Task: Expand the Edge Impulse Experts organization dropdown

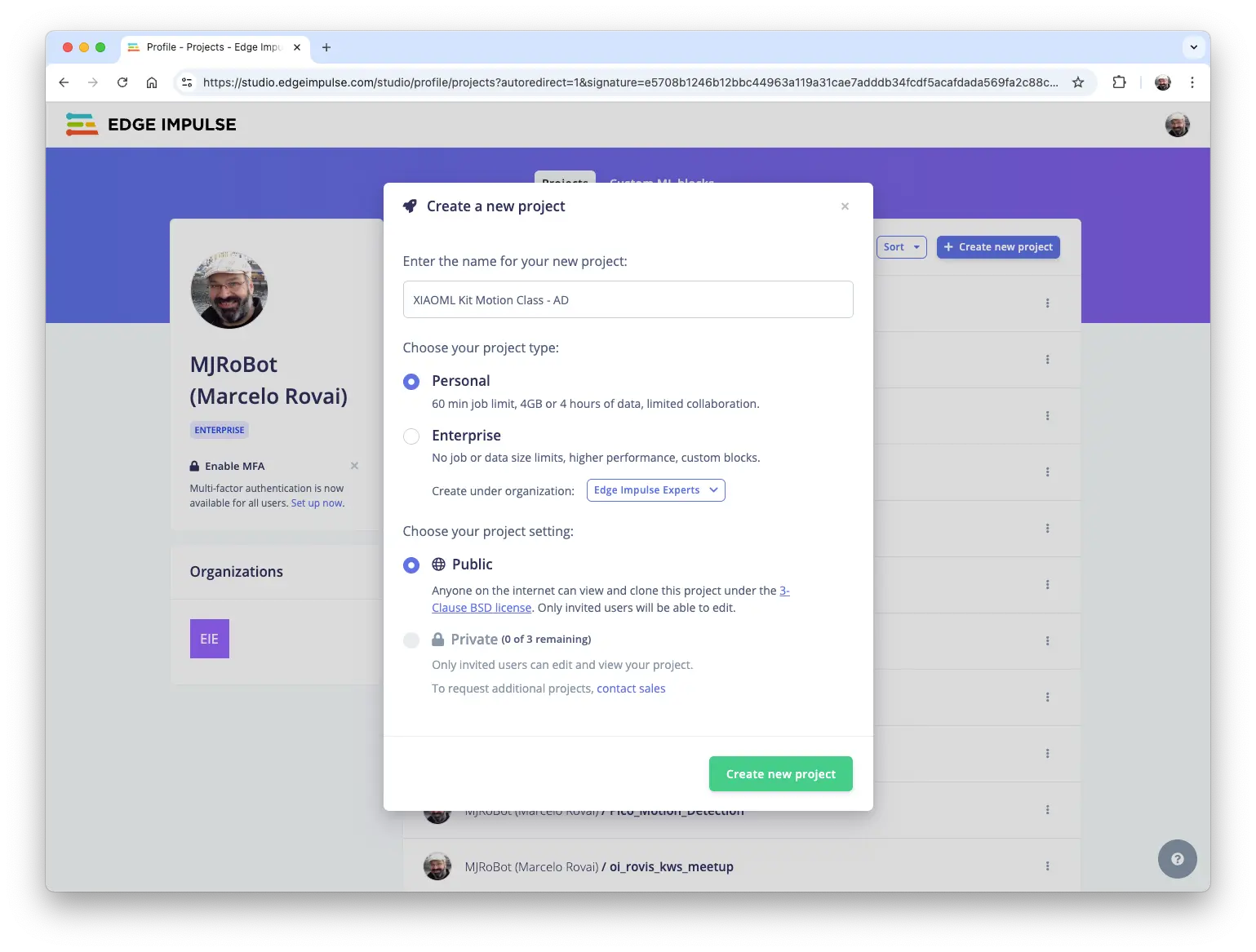Action: click(x=655, y=490)
